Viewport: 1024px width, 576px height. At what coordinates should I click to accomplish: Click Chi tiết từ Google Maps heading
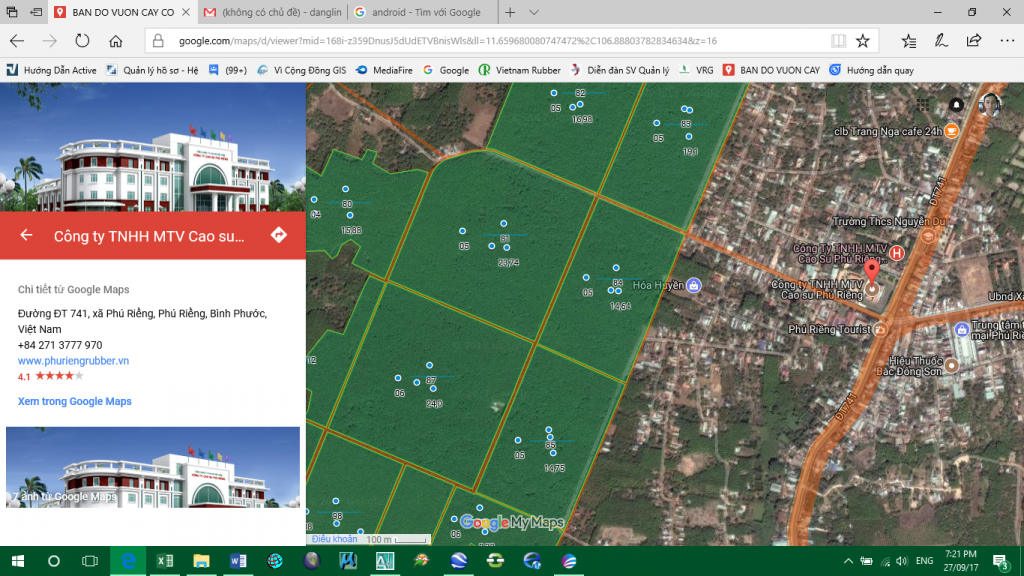pyautogui.click(x=73, y=289)
